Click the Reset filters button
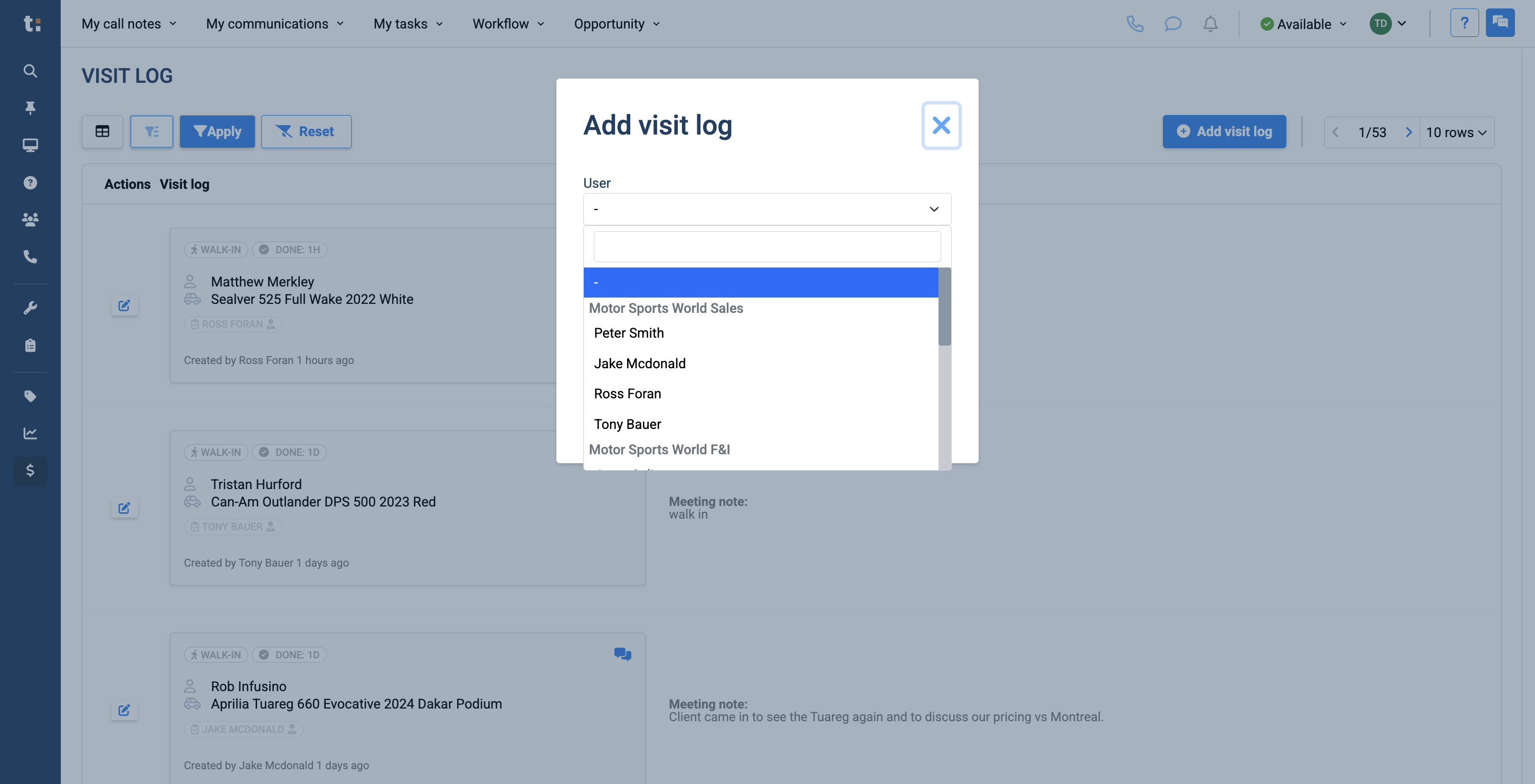Screen dimensions: 1535x784 (306, 131)
